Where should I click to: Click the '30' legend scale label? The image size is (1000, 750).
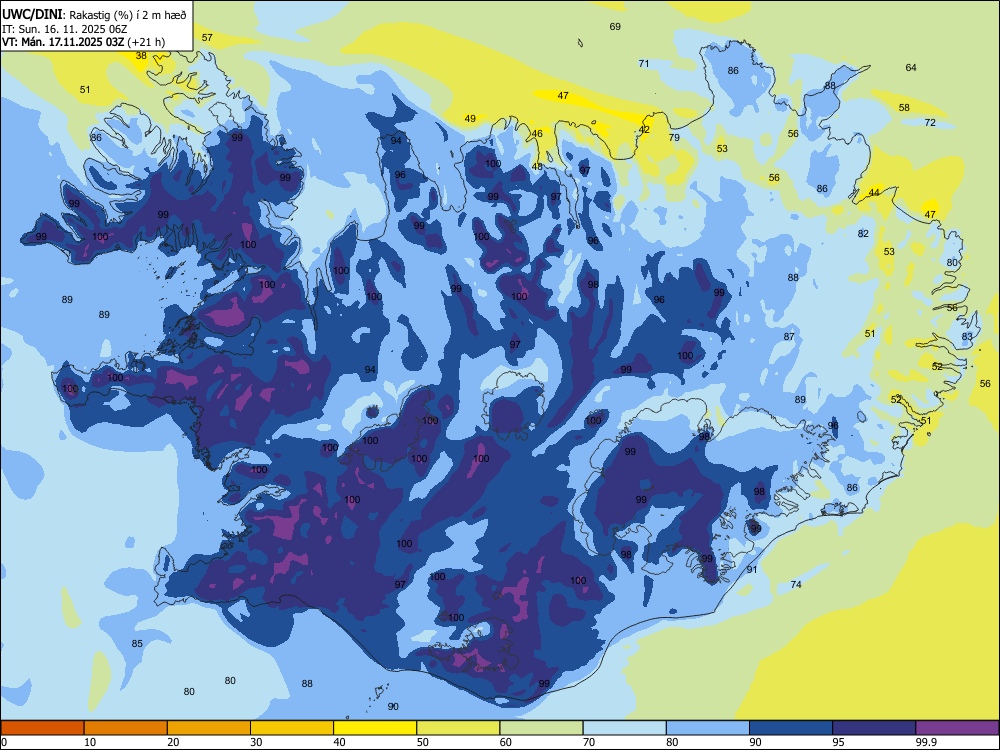[x=256, y=742]
